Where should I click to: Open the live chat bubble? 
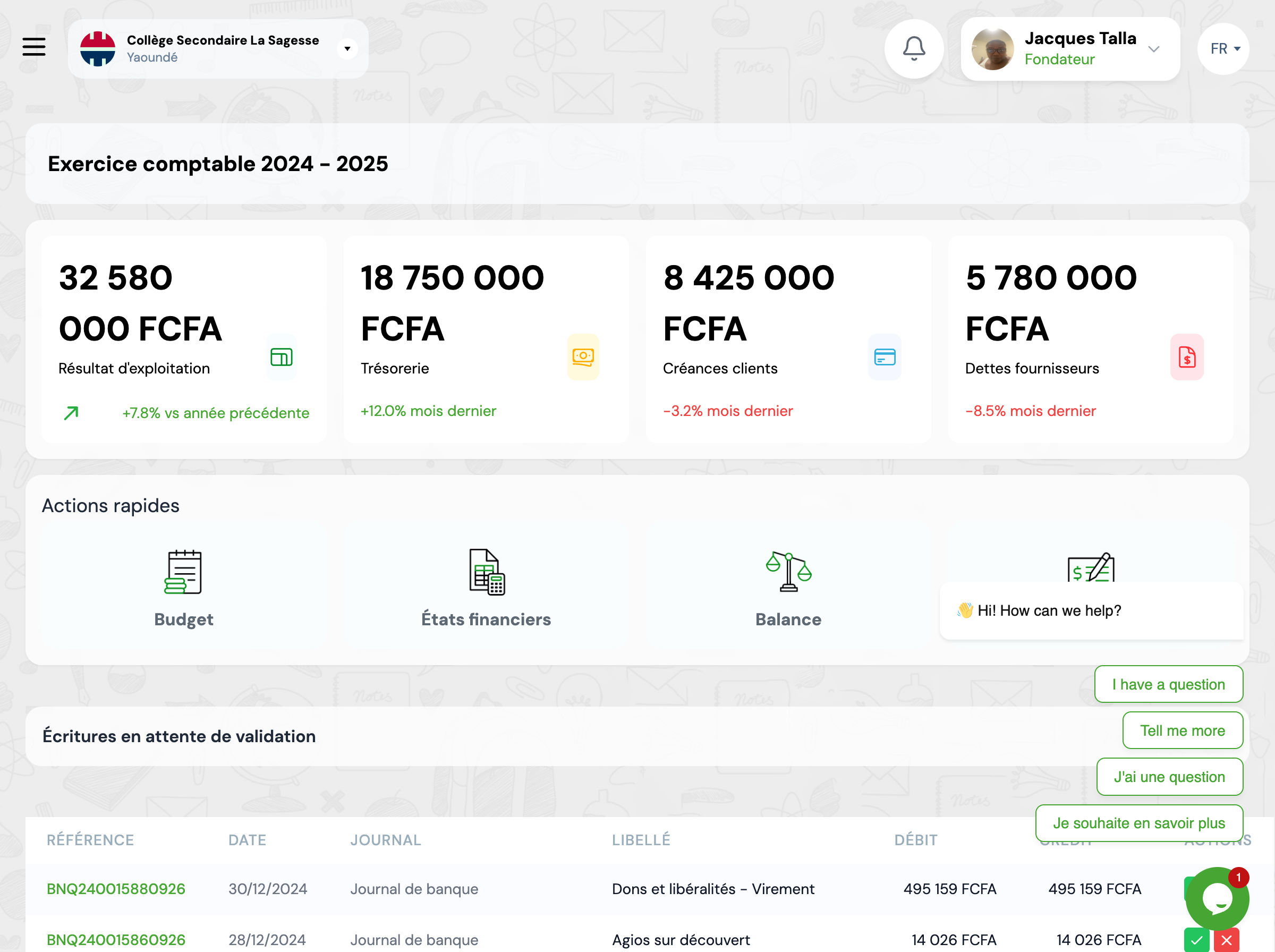pos(1218,897)
